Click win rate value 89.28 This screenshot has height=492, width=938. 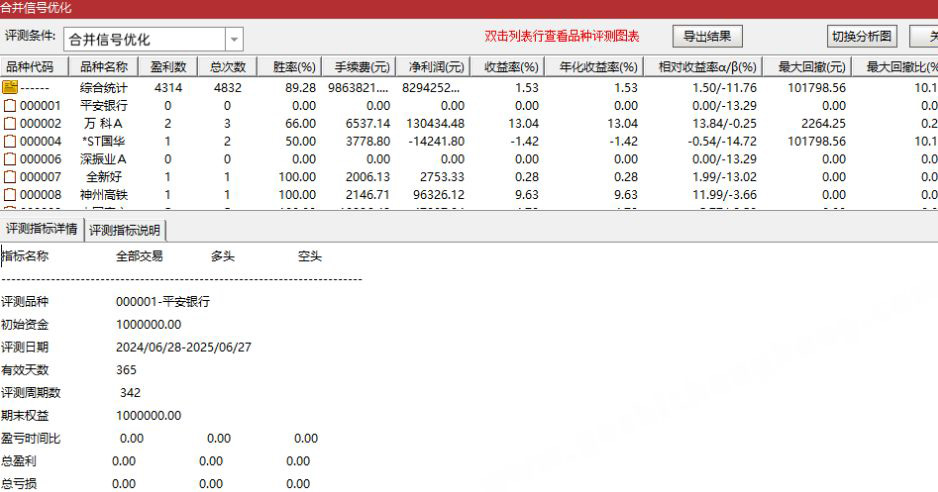tap(300, 88)
